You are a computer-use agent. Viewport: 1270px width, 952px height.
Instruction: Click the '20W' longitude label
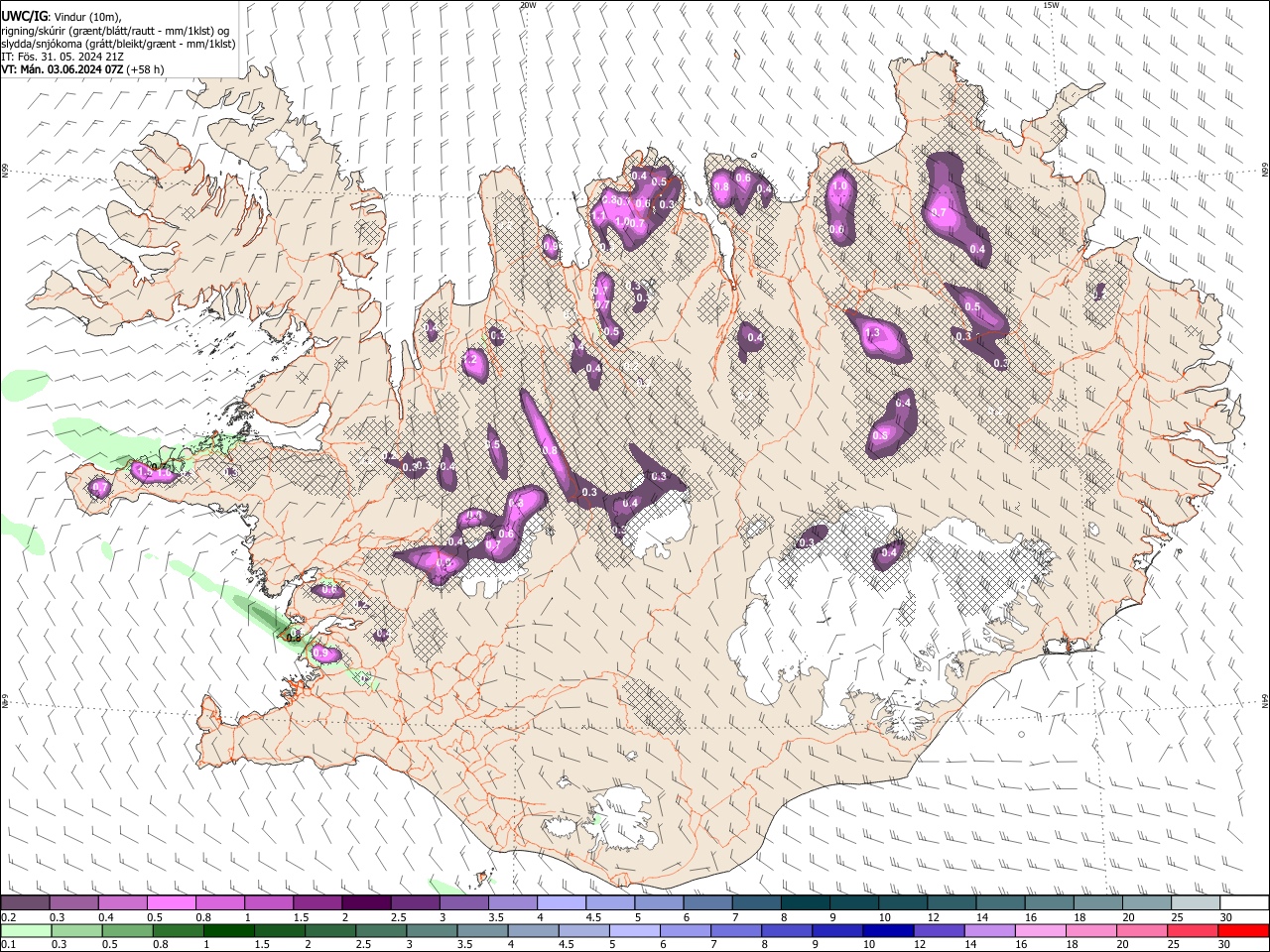[528, 5]
